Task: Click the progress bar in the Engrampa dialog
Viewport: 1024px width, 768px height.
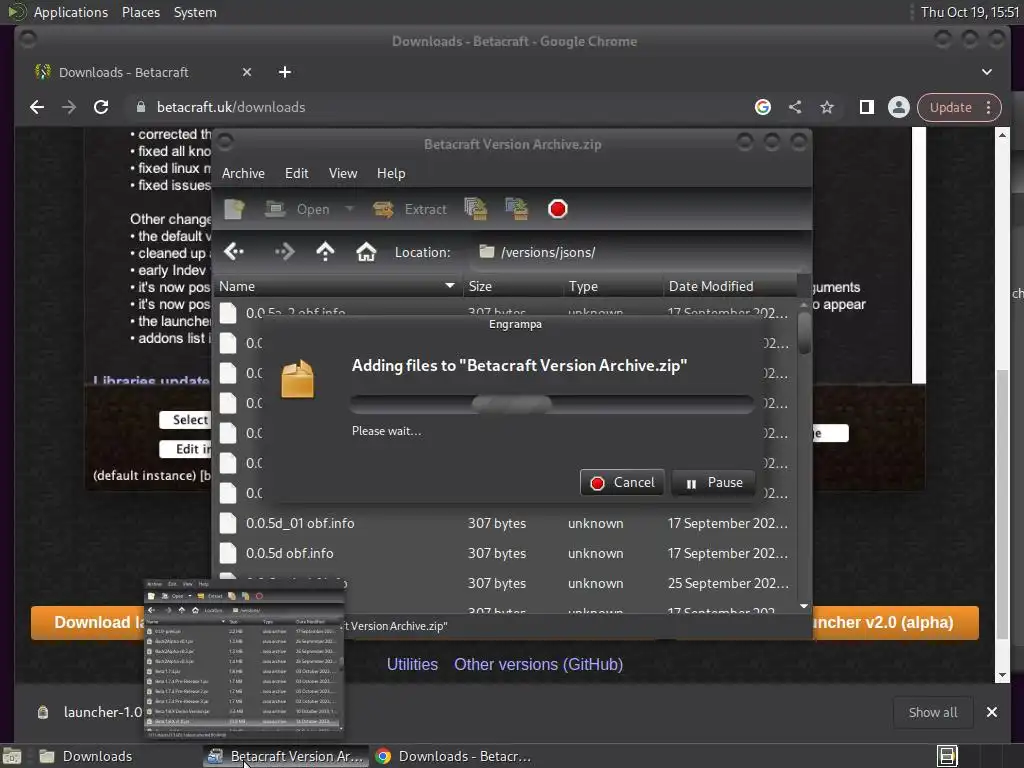Action: 552,404
